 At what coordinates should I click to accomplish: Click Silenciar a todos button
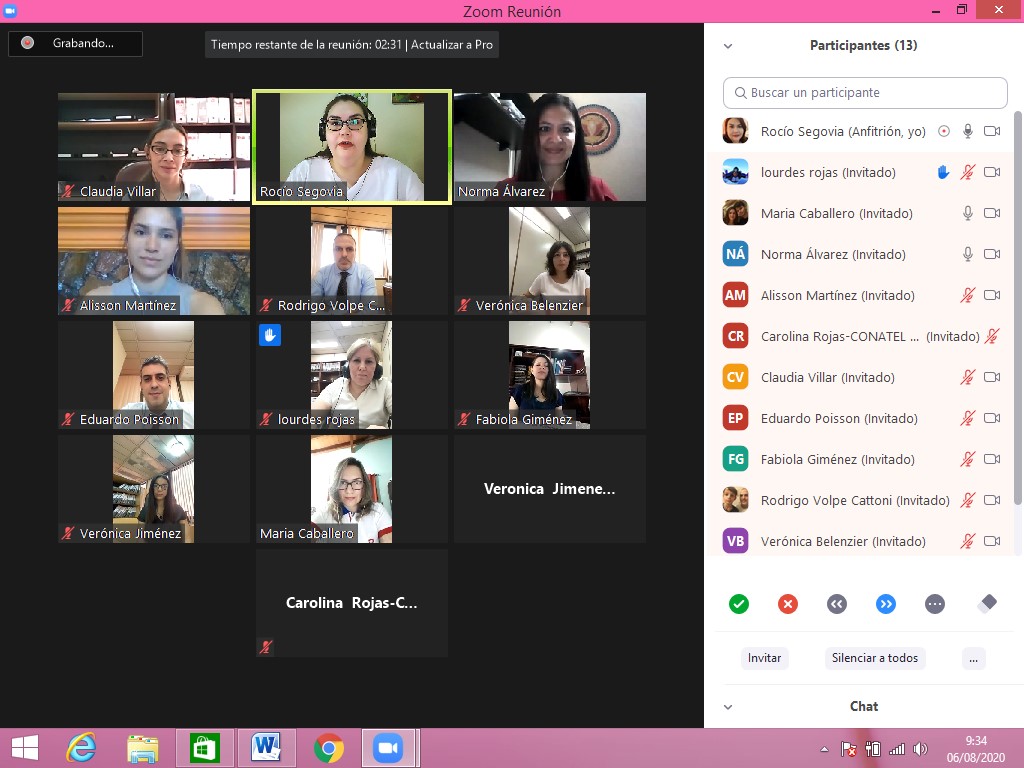874,658
